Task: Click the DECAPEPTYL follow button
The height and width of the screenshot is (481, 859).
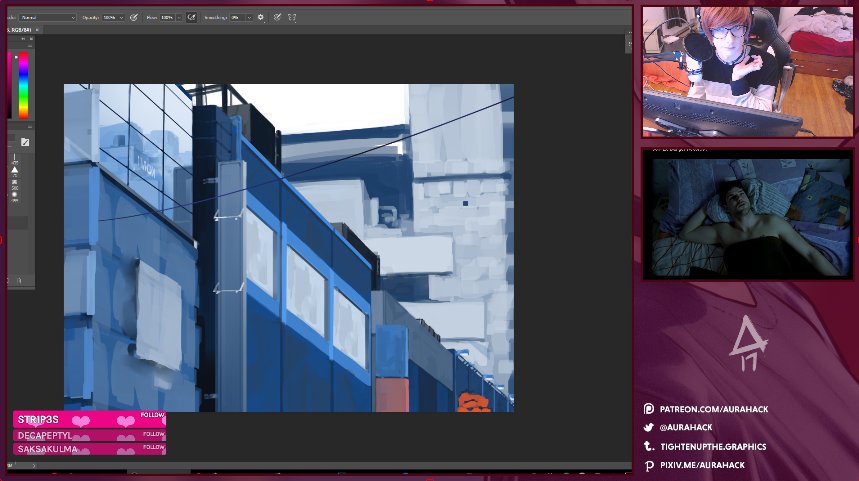Action: (154, 434)
